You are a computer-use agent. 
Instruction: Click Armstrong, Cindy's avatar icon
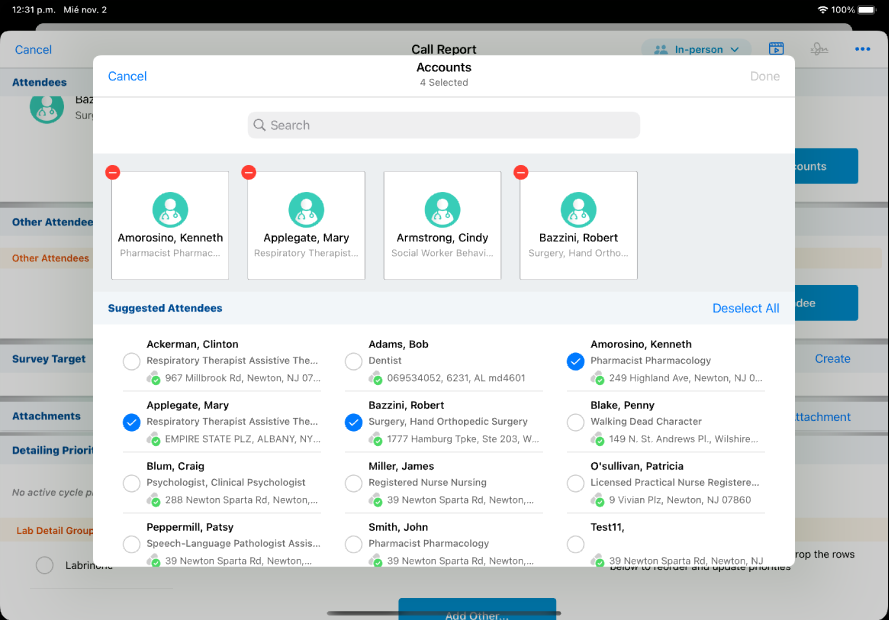coord(442,210)
